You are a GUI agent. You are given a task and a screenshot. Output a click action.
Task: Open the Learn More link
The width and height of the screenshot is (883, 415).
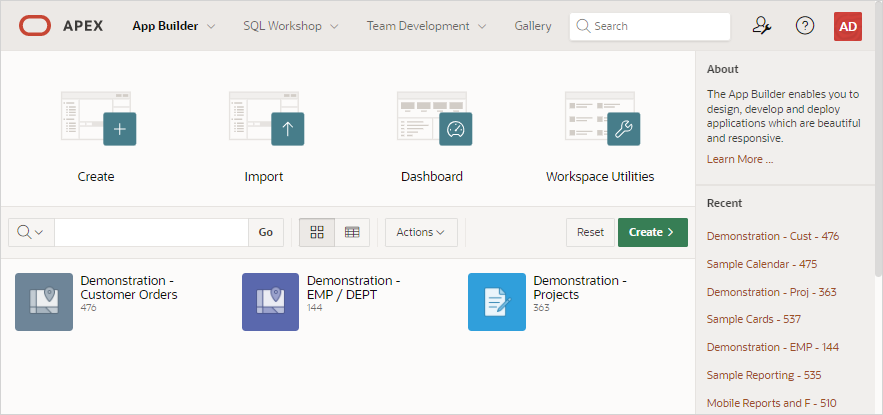click(740, 159)
